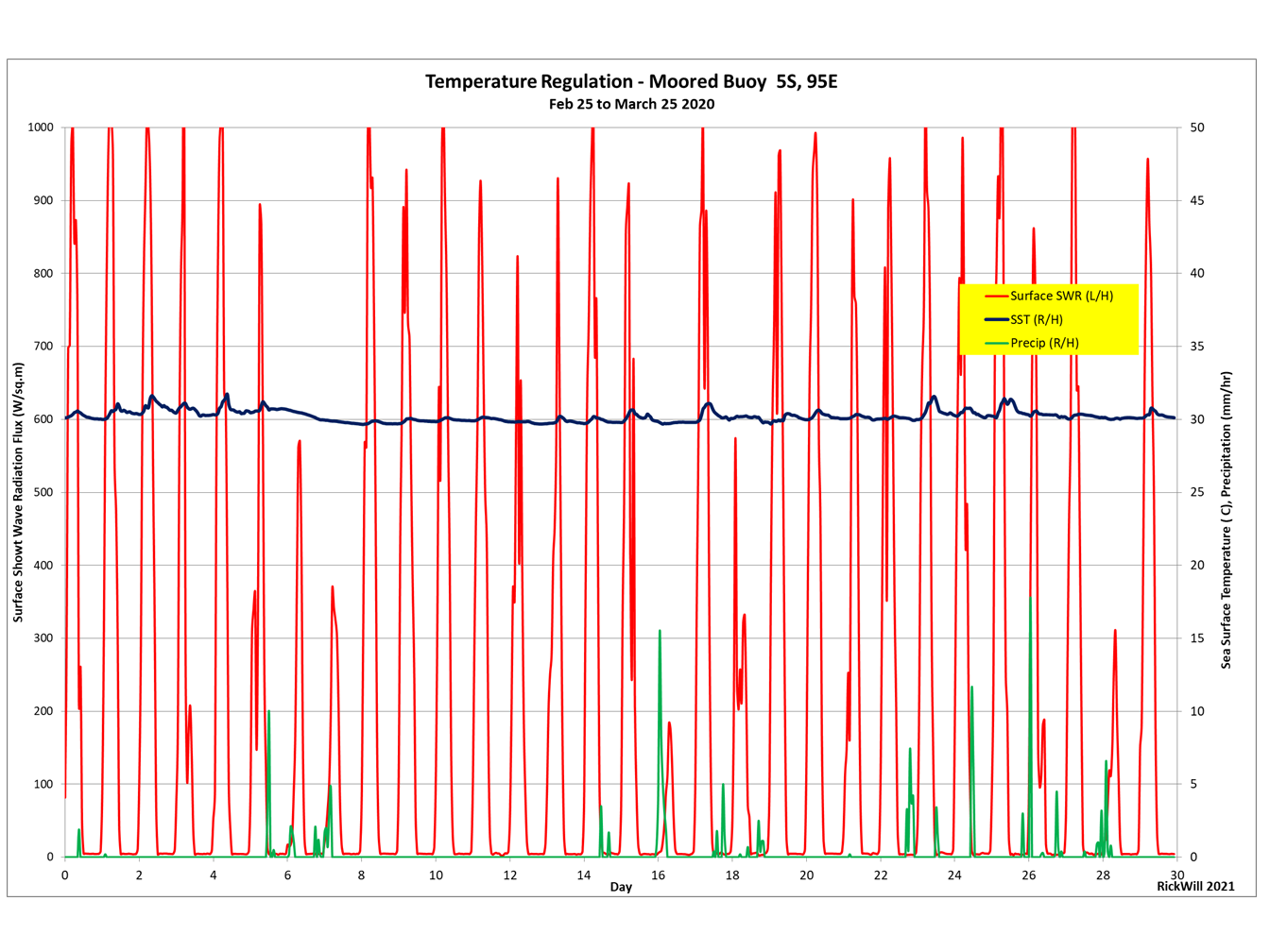This screenshot has height=952, width=1270.
Task: Click the right axis tick labeled 15
Action: click(1197, 638)
